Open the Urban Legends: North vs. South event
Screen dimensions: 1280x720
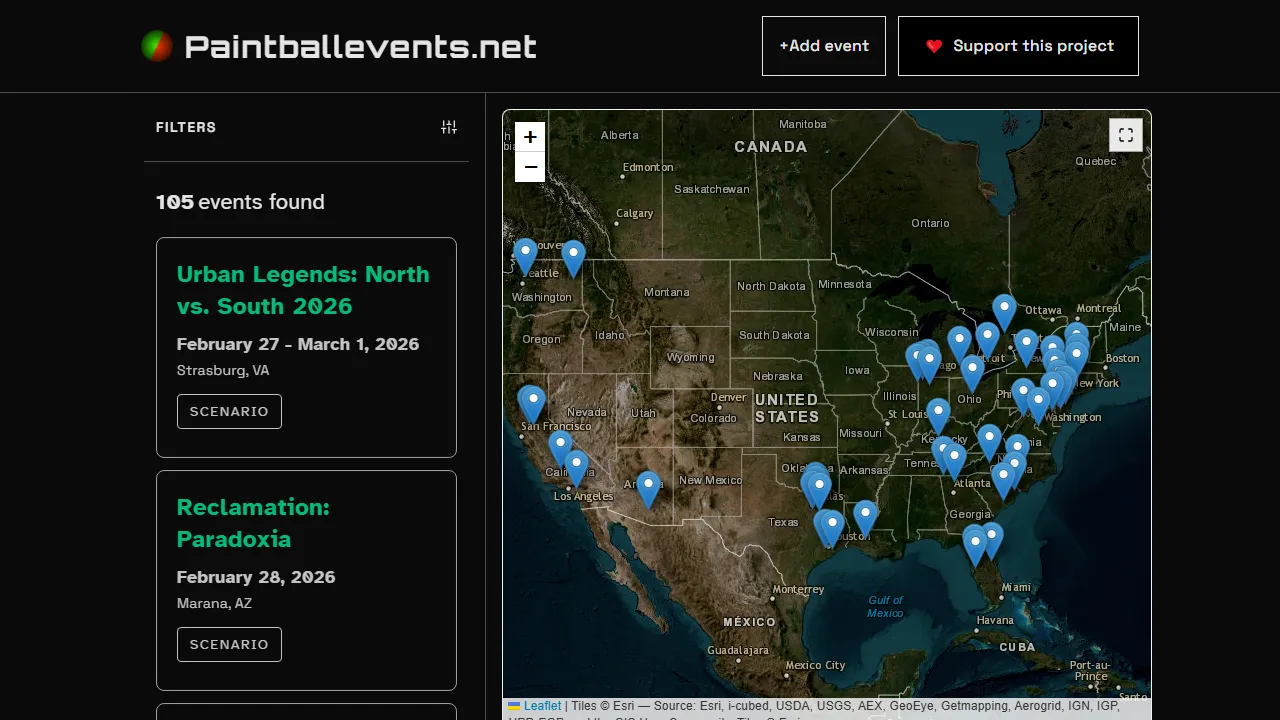click(303, 290)
